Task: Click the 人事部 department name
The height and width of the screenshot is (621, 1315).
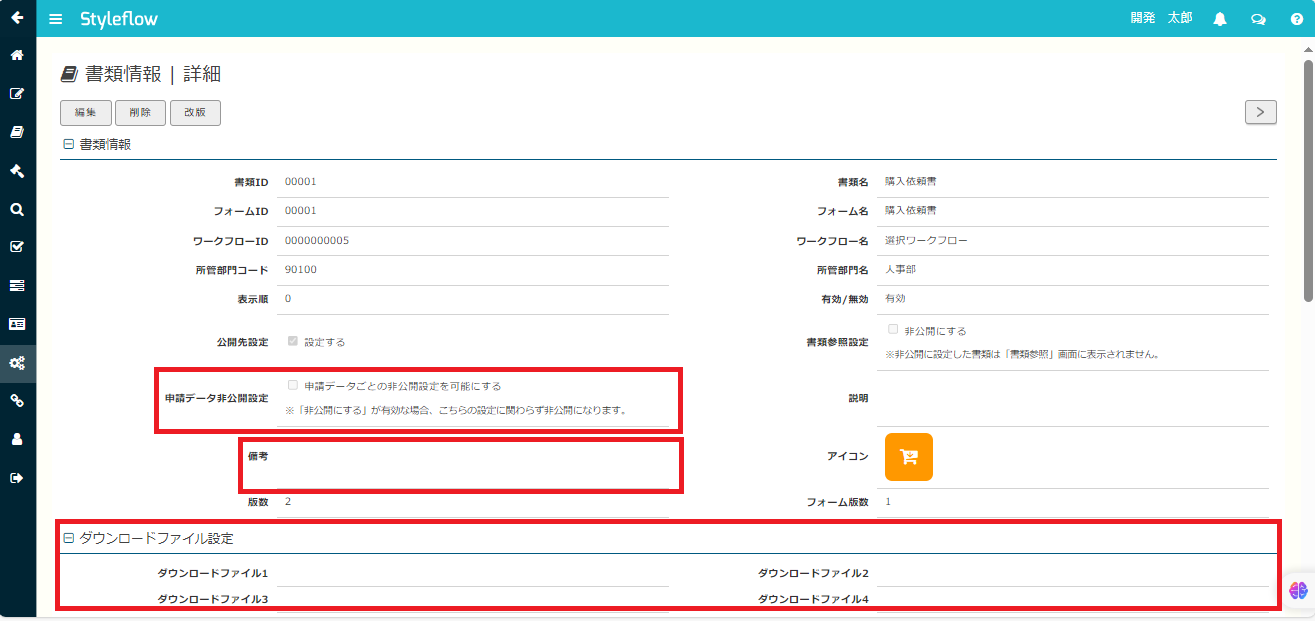Action: (x=901, y=269)
